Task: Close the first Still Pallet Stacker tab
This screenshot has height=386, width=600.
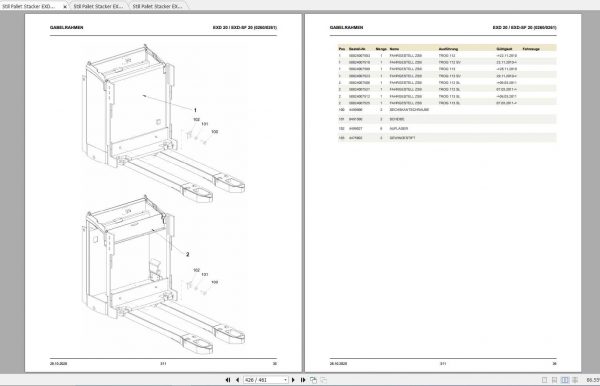Action: [x=65, y=7]
